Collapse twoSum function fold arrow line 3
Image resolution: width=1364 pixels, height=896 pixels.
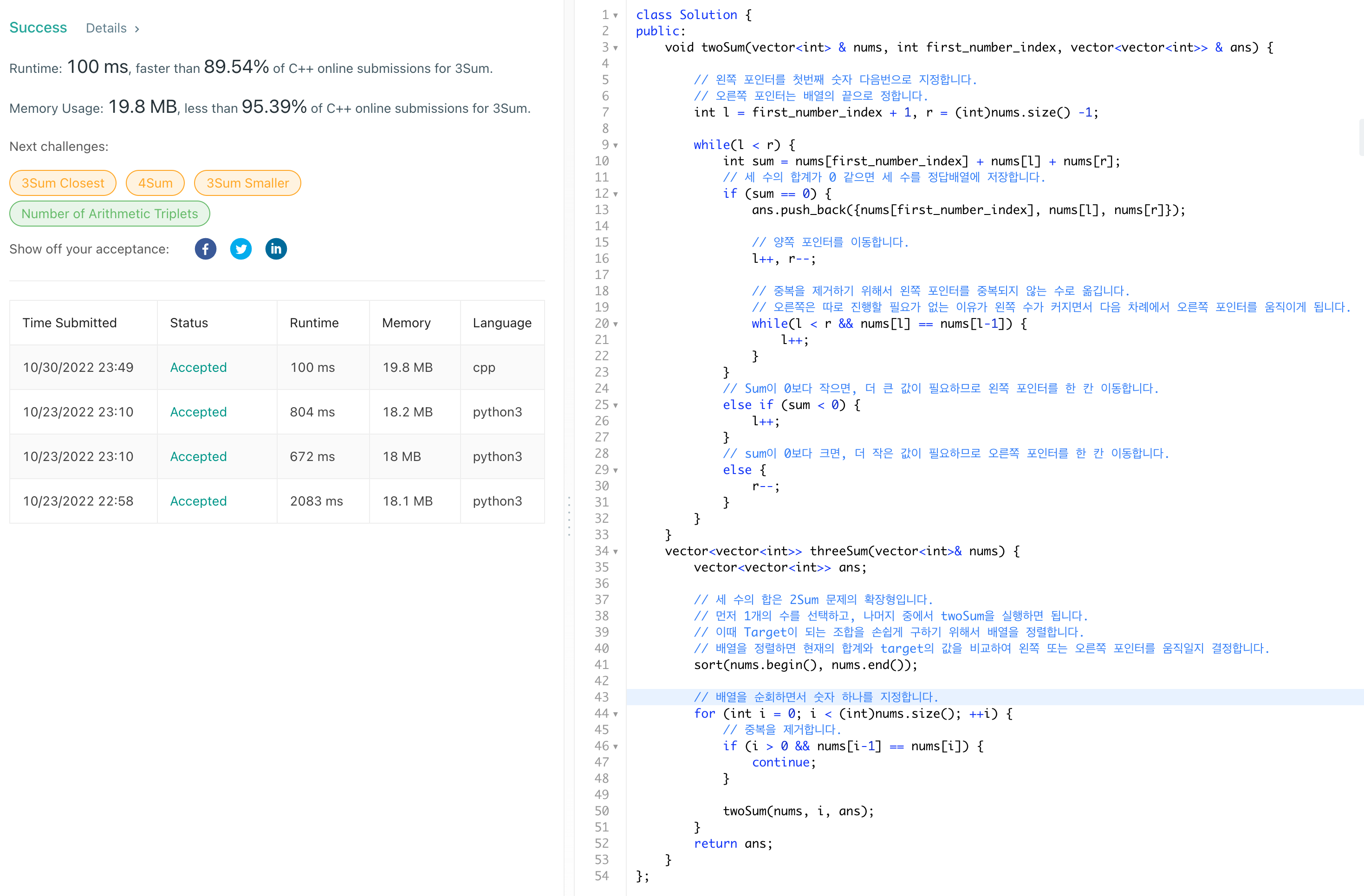(x=616, y=48)
